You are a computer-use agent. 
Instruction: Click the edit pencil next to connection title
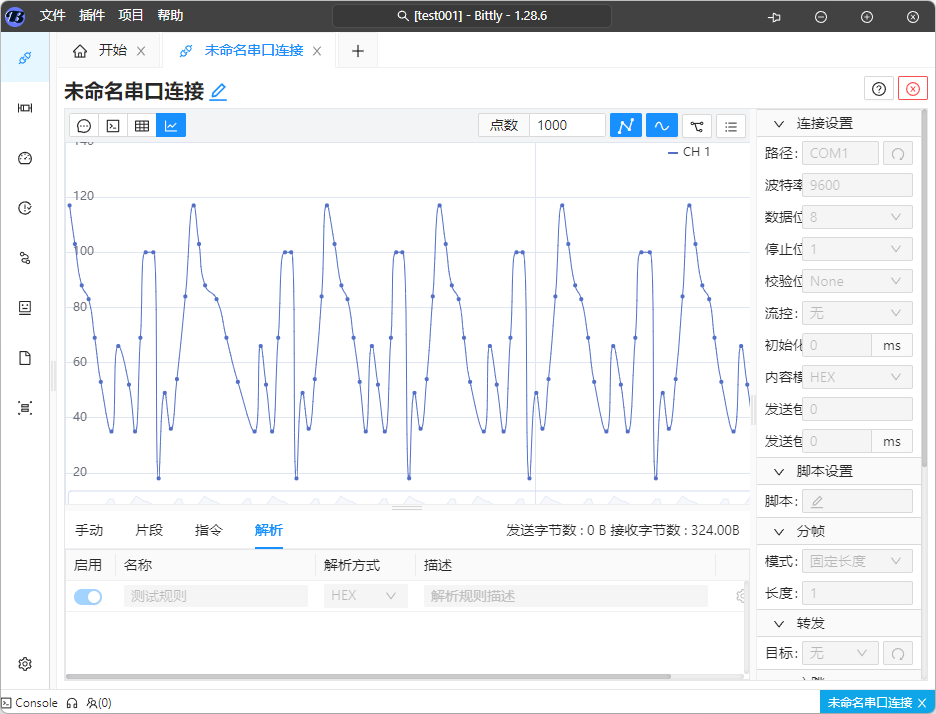pos(218,92)
